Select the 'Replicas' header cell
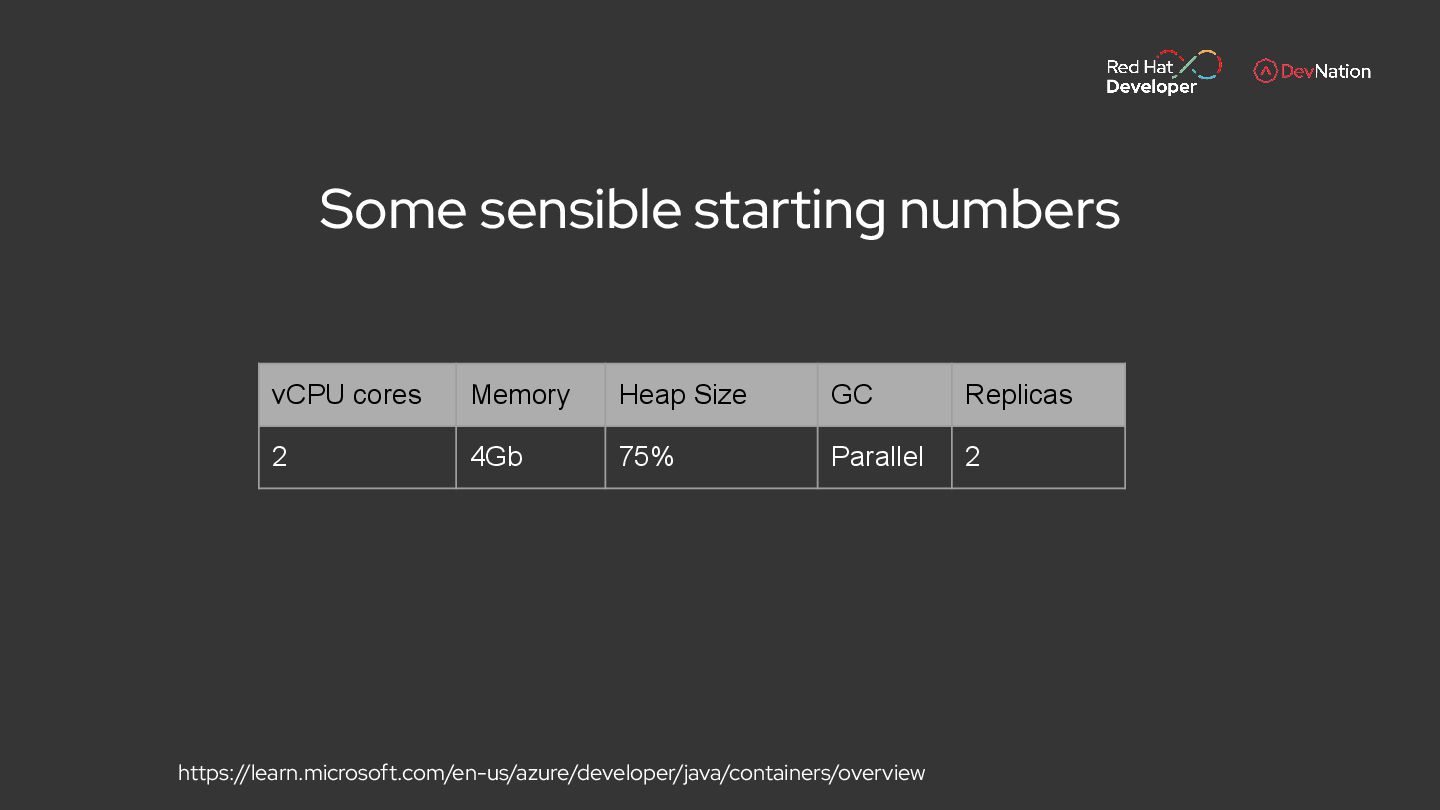 point(1037,395)
